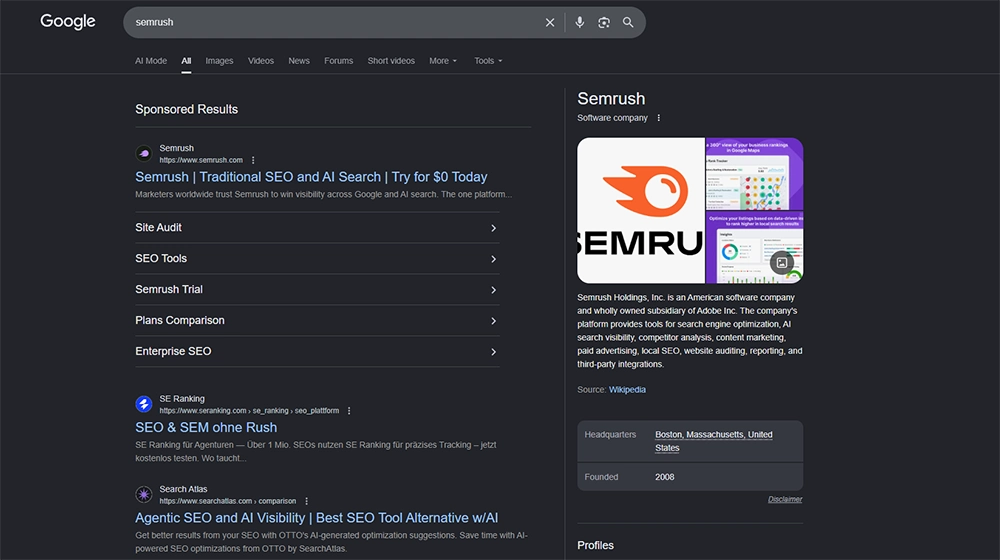Open the SEO & SEM ohne Rush link
1000x560 pixels.
[206, 427]
